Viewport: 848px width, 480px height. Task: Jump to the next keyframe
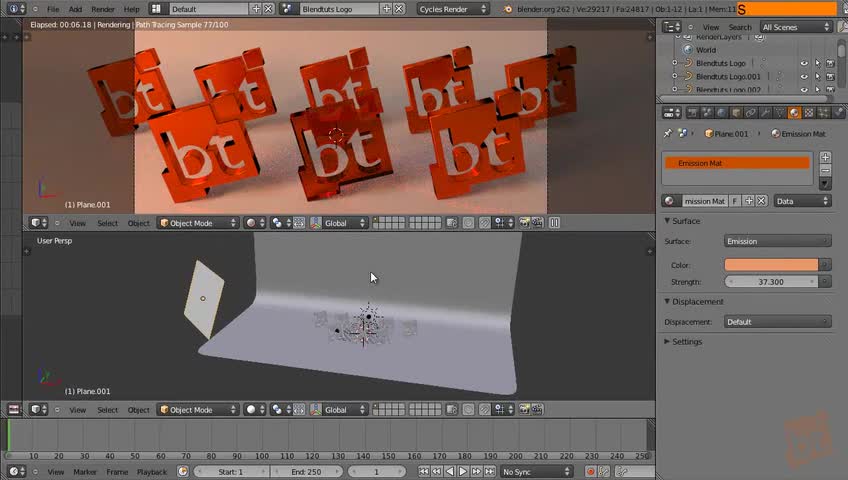coord(476,471)
